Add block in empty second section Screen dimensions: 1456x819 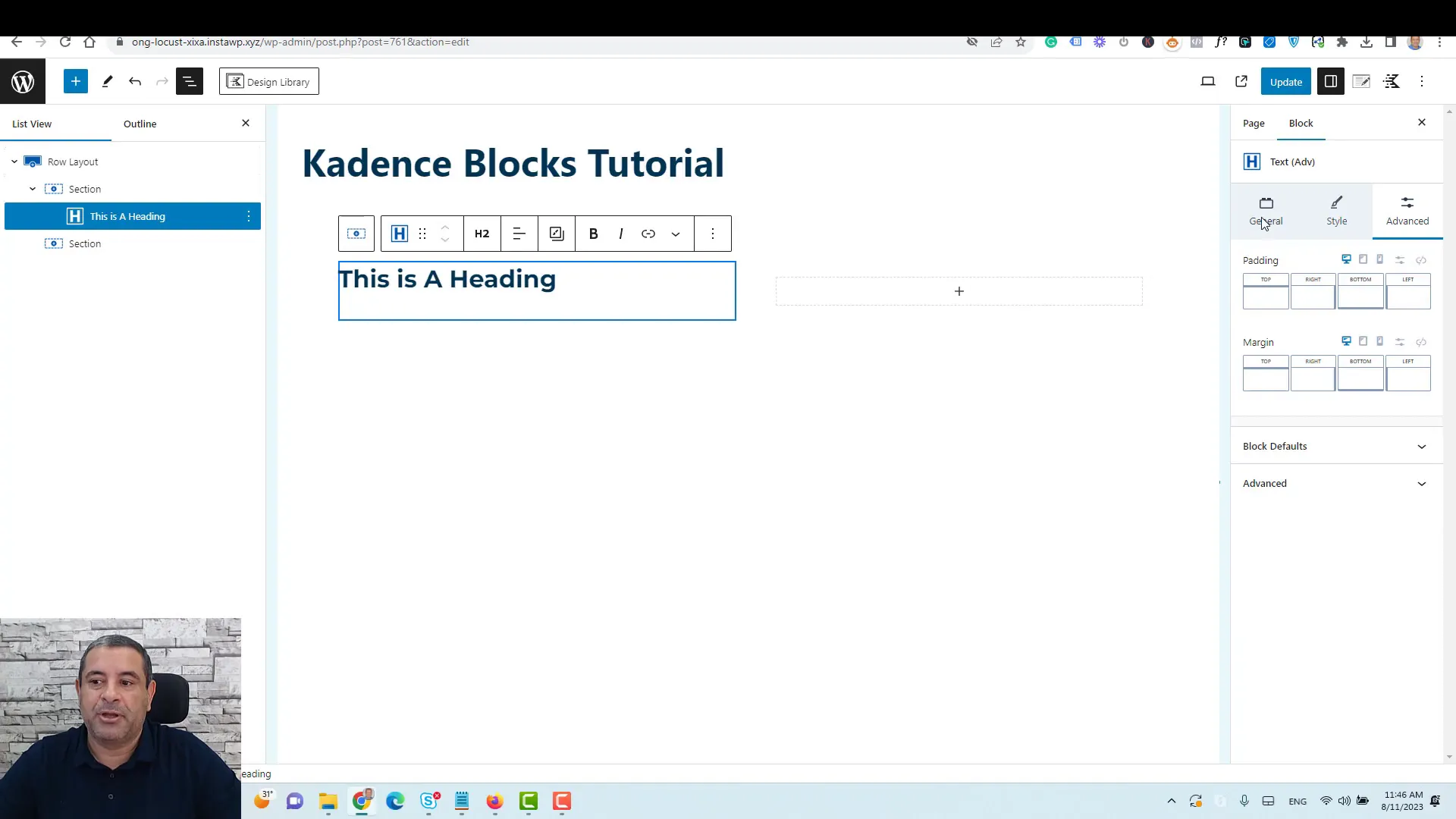tap(959, 291)
